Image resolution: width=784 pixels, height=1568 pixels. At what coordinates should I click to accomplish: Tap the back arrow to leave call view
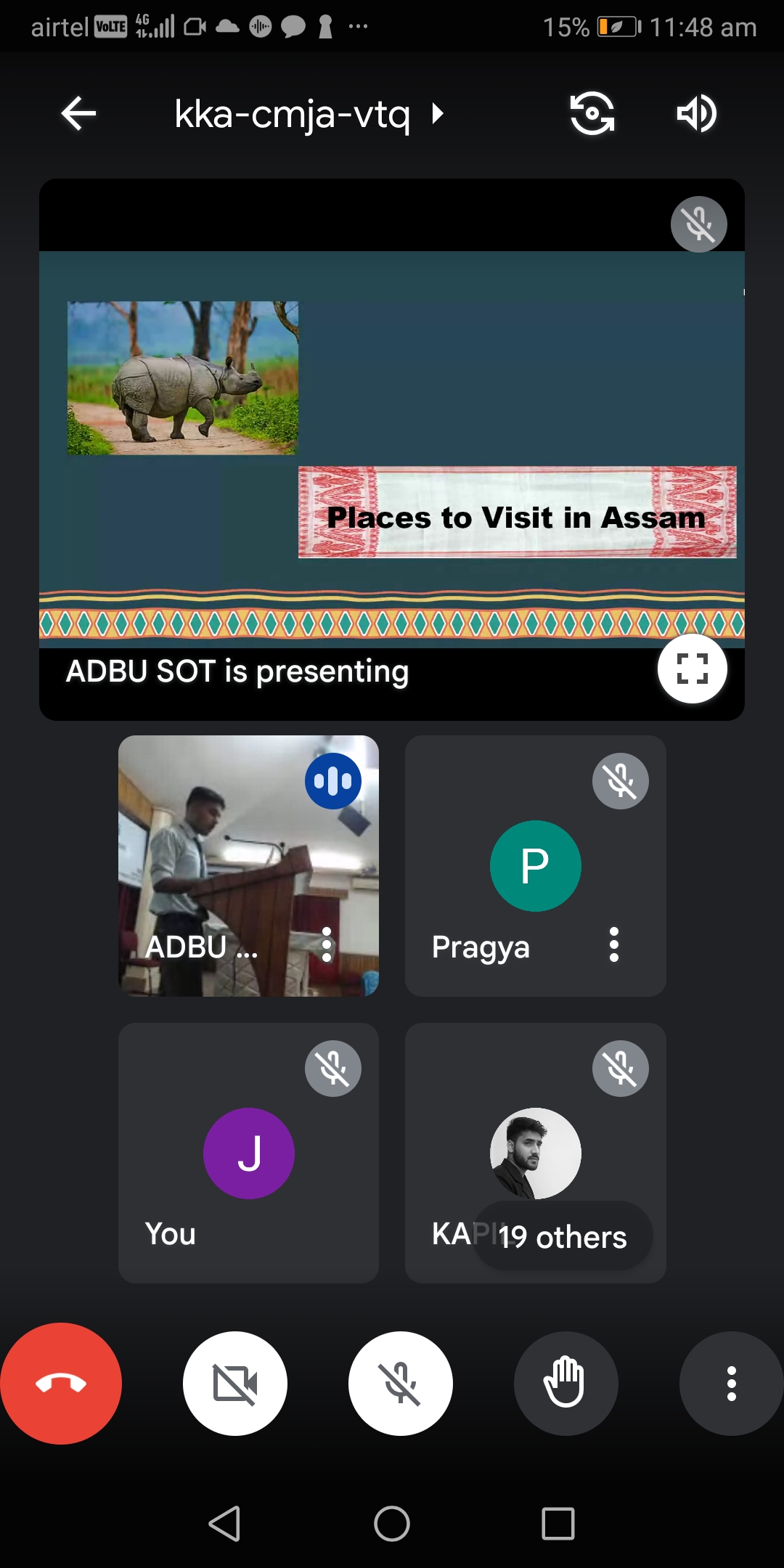pos(78,114)
